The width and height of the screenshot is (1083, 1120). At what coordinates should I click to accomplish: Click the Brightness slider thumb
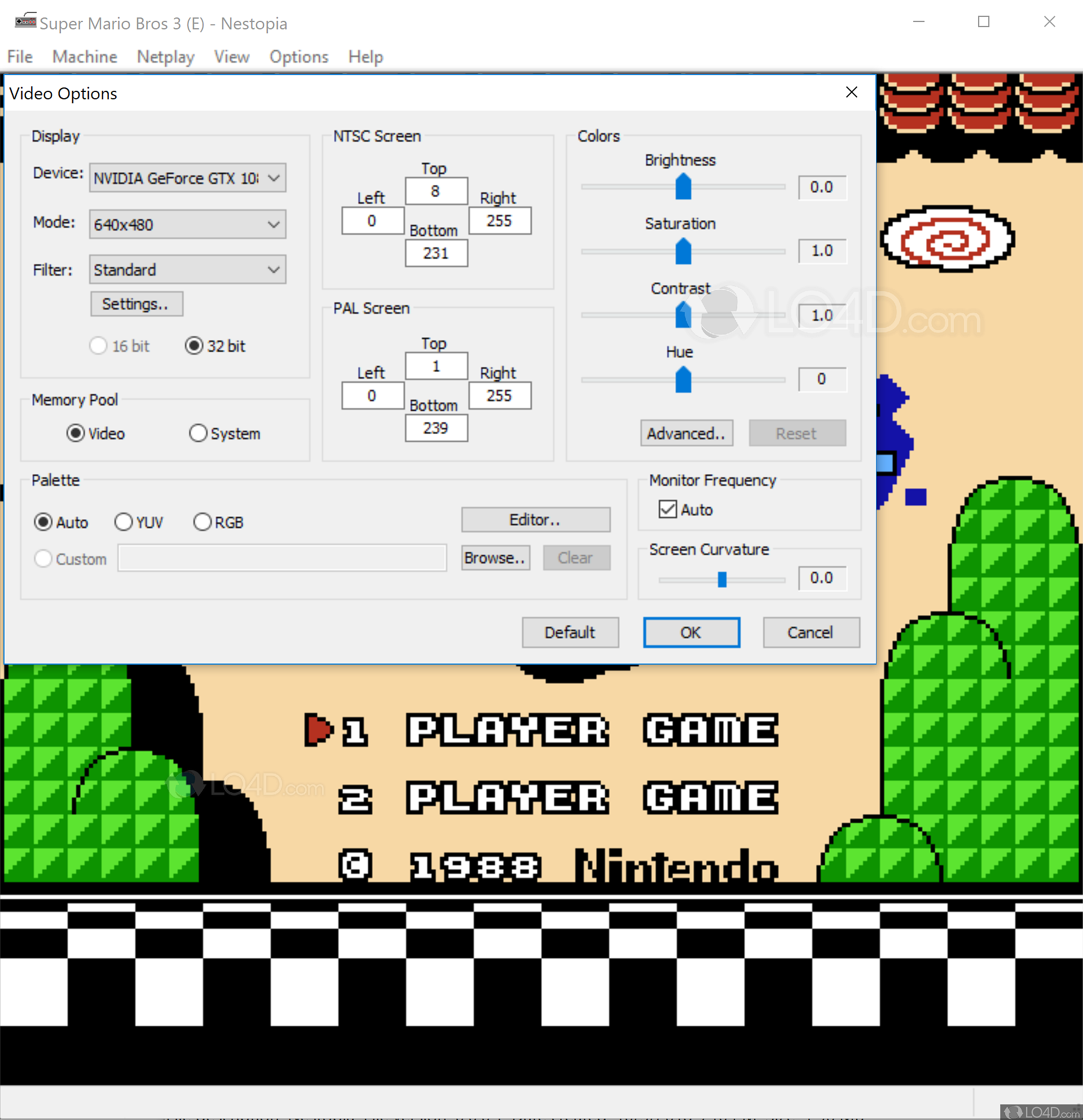[683, 186]
